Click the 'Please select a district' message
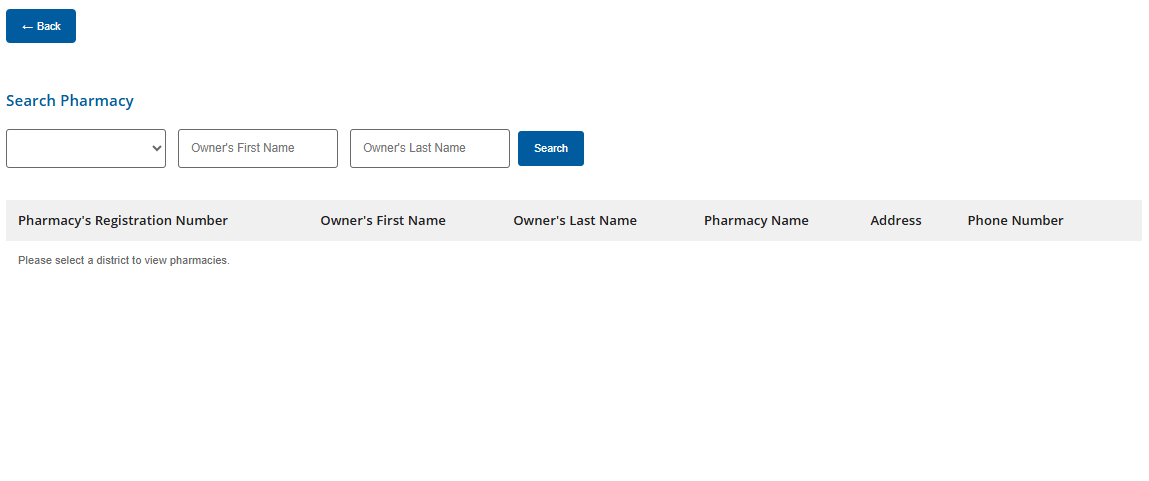Viewport: 1149px width, 481px height. click(124, 261)
